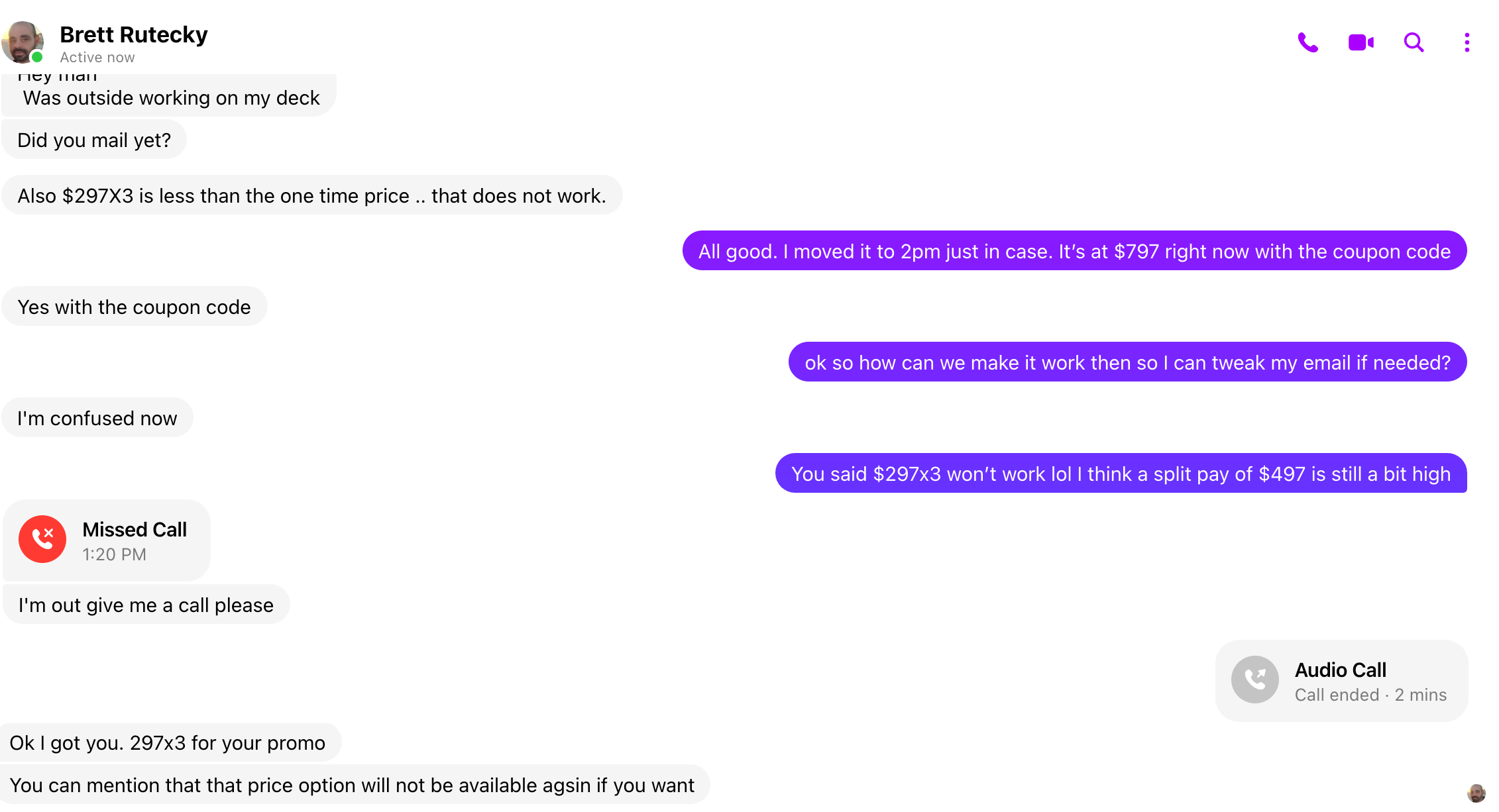Open search in conversation

click(1414, 42)
